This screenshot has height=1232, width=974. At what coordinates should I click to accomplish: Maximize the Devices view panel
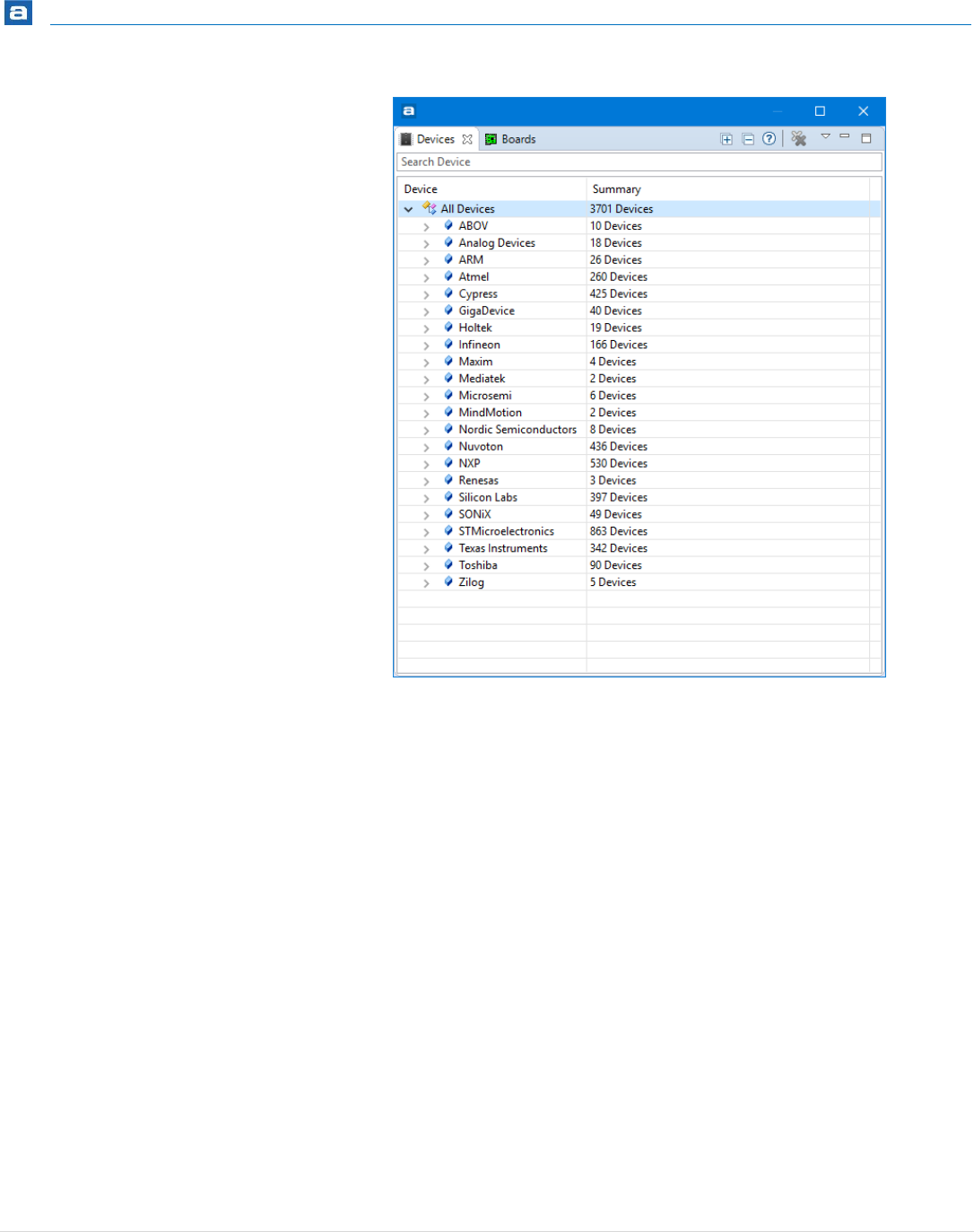(866, 138)
